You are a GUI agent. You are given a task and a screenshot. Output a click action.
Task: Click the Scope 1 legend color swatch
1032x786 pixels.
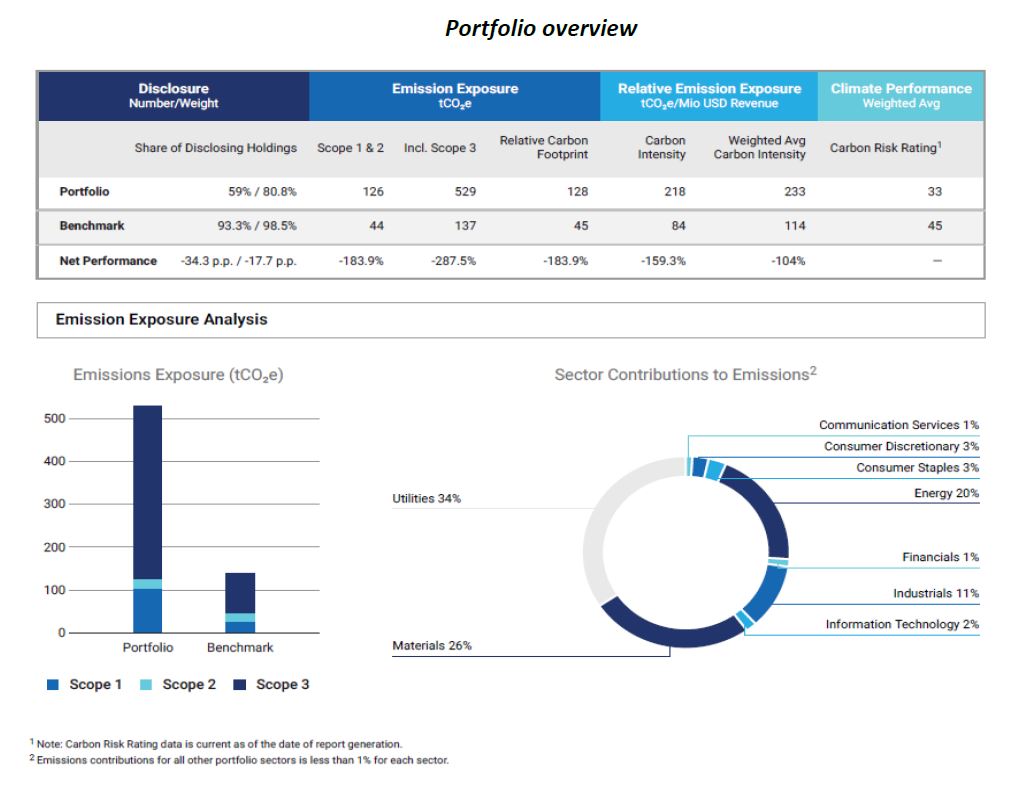click(x=53, y=685)
